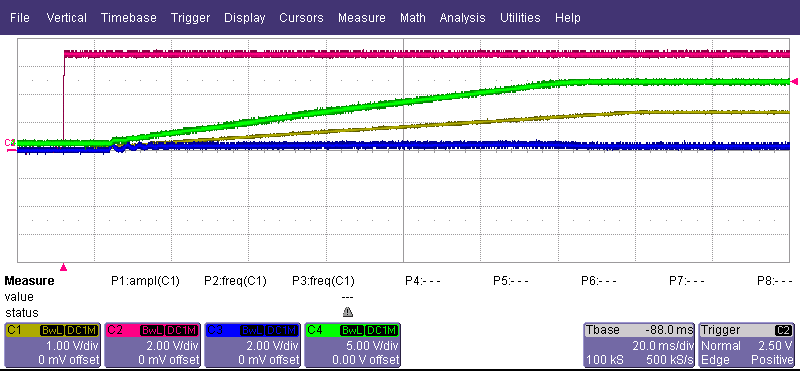
Task: Select empty measurement slot P5
Action: point(511,281)
